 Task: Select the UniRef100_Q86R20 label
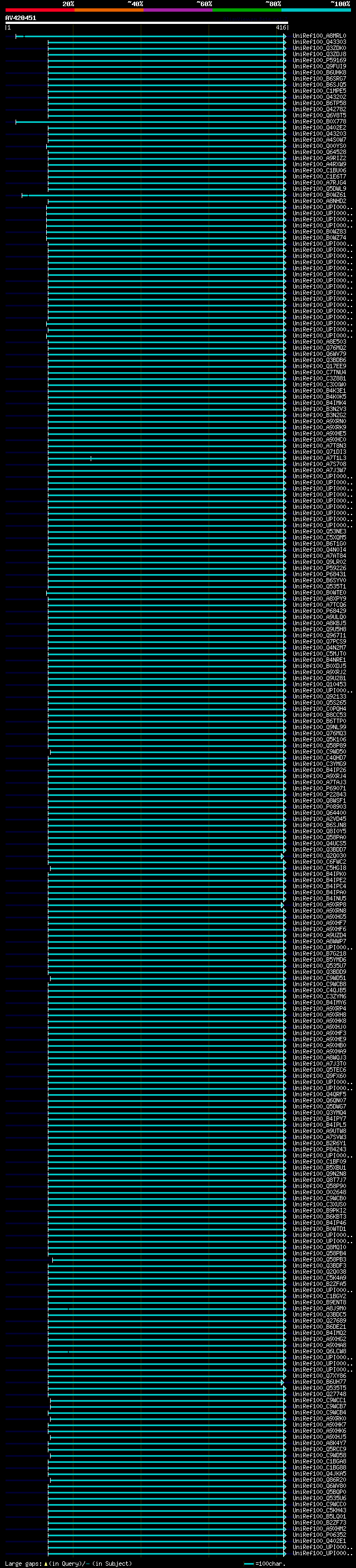pos(319,1480)
